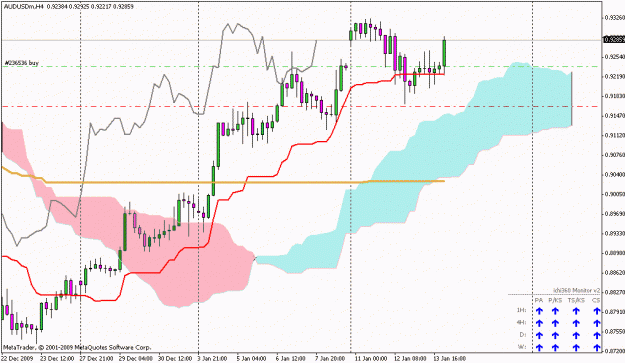Click the D: row label
The height and width of the screenshot is (363, 625).
click(x=523, y=334)
